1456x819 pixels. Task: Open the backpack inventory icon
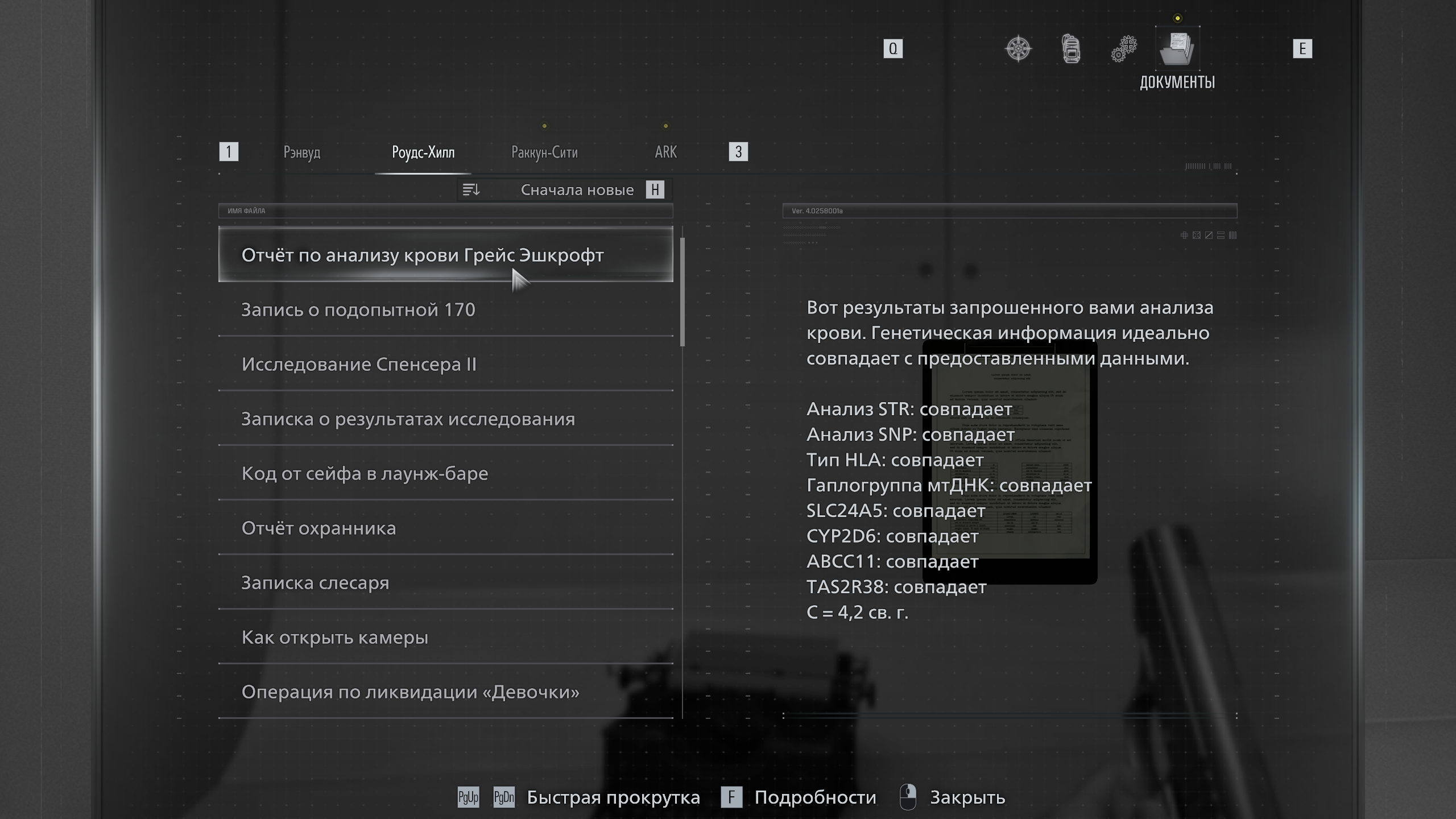tap(1071, 48)
